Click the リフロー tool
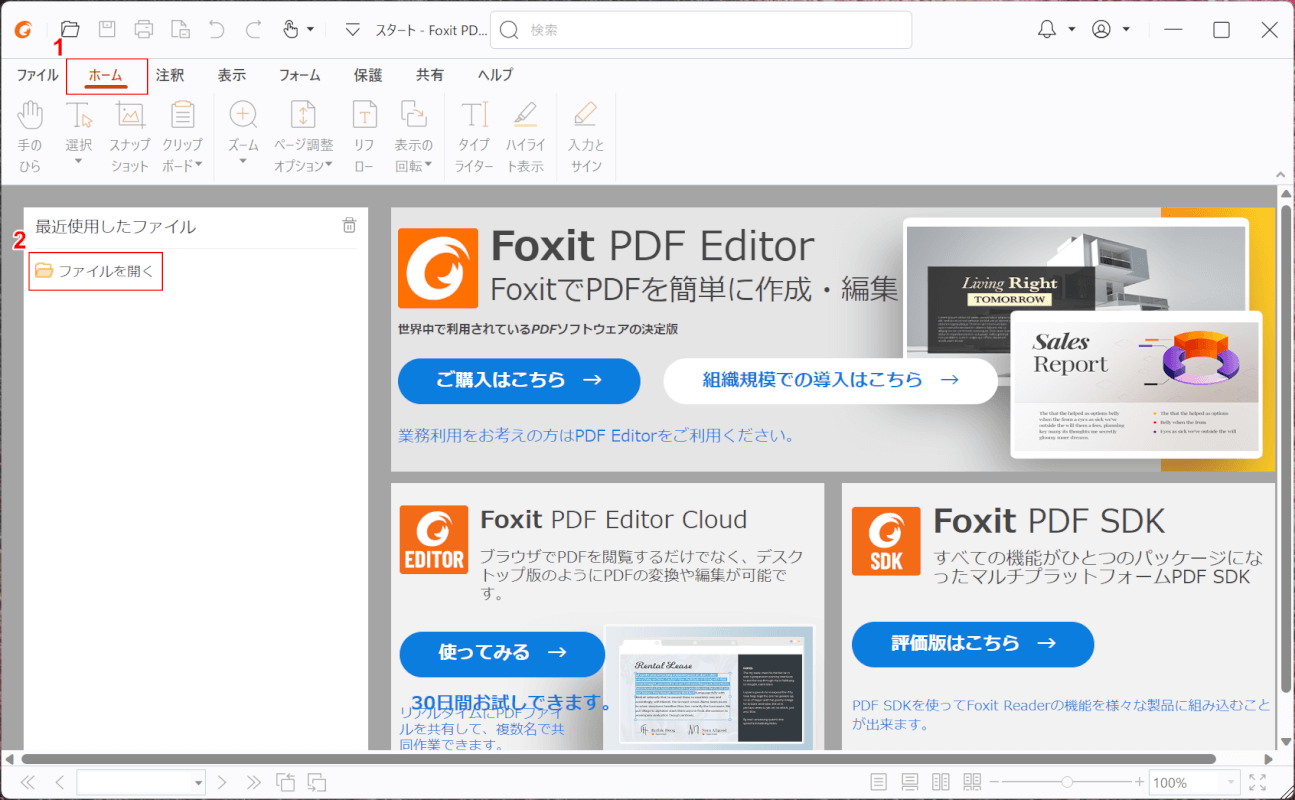 364,137
